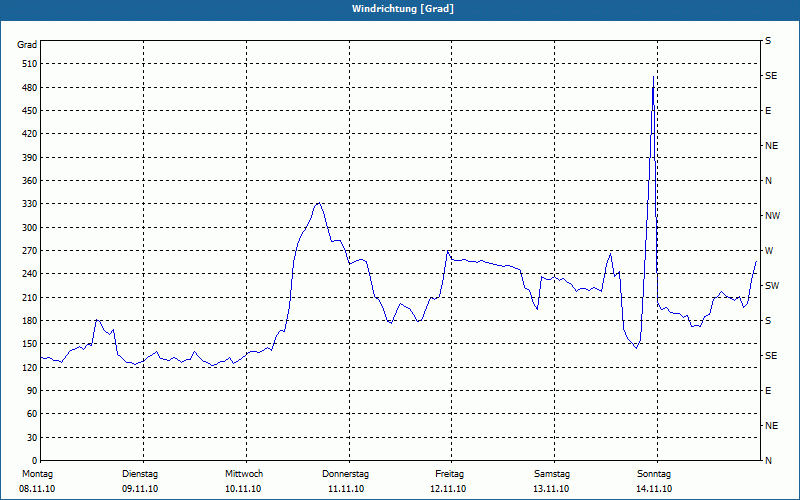Viewport: 800px width, 500px height.
Task: Select the Freitag day label
Action: tap(449, 474)
